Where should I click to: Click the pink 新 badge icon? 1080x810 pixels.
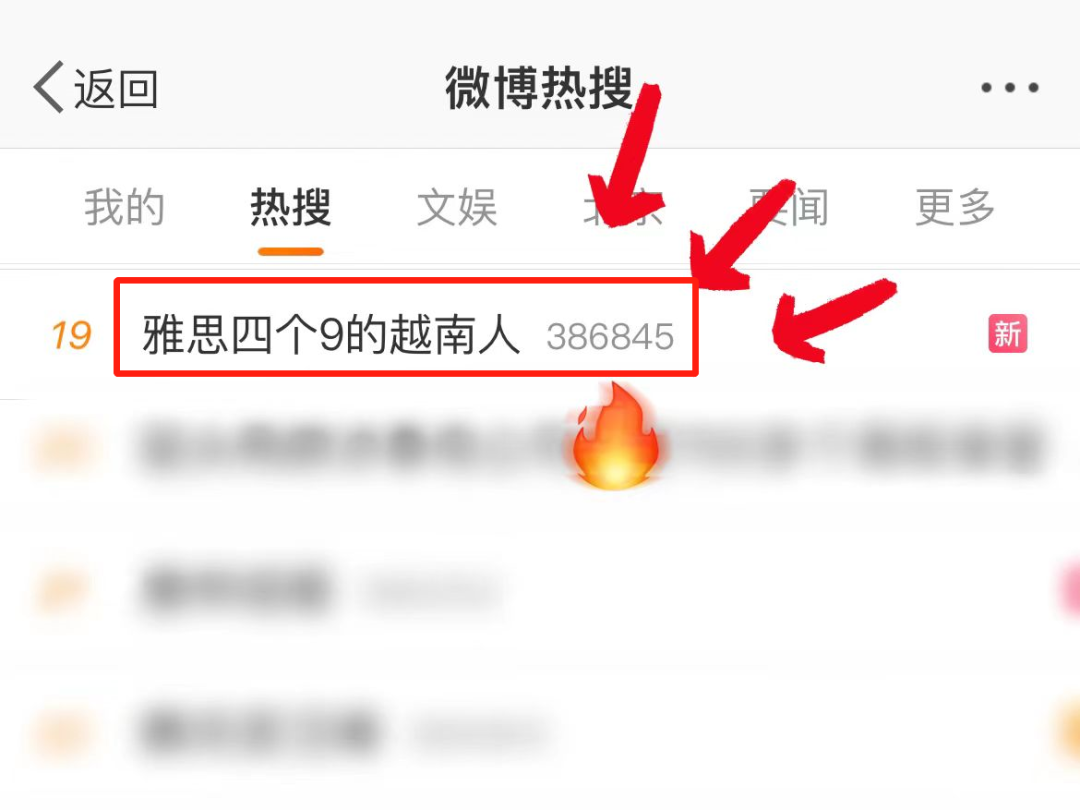point(1008,333)
